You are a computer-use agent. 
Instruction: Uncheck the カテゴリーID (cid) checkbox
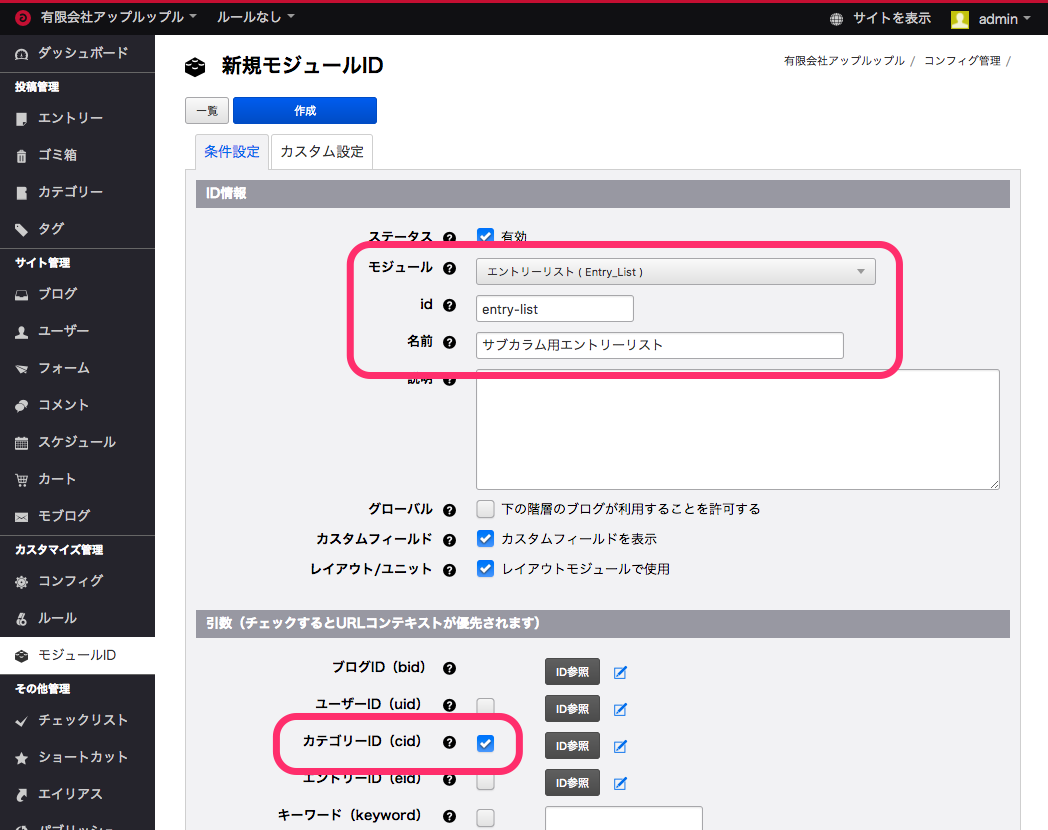pyautogui.click(x=485, y=743)
